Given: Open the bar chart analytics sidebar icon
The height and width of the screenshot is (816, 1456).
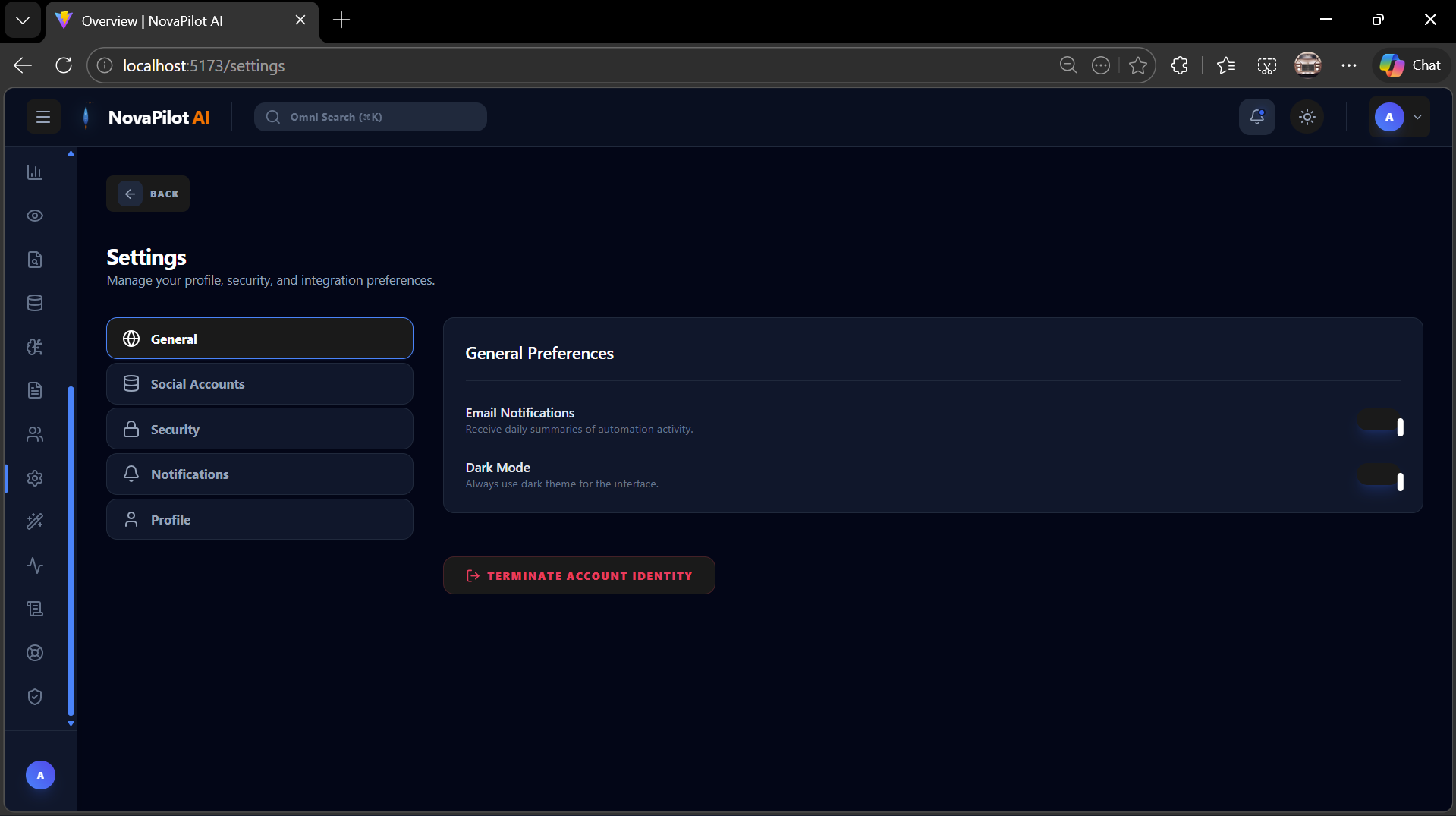Looking at the screenshot, I should click(x=35, y=172).
